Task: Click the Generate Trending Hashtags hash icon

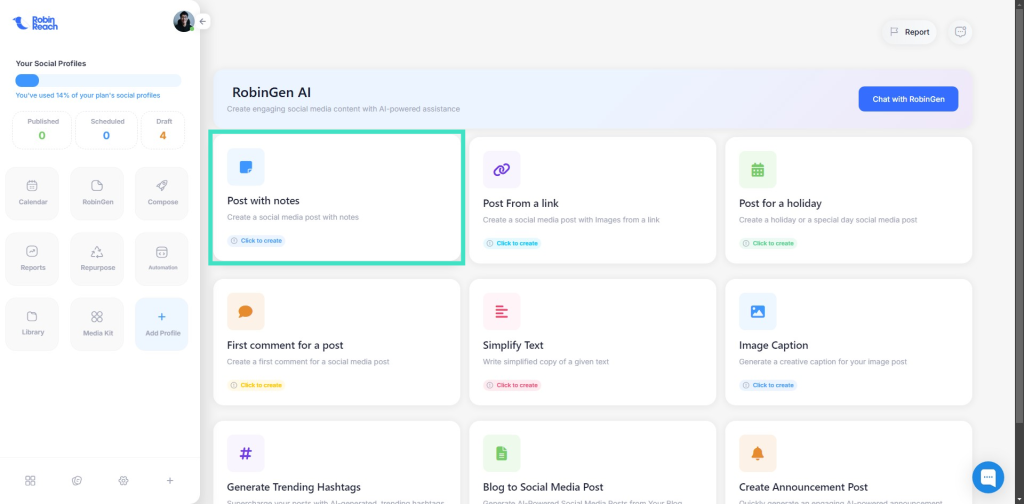Action: pyautogui.click(x=246, y=453)
